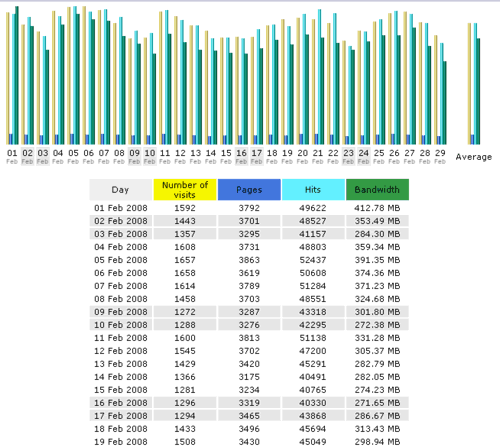This screenshot has height=448, width=500.
Task: Click bandwidth value 353.49 MB
Action: [x=377, y=221]
